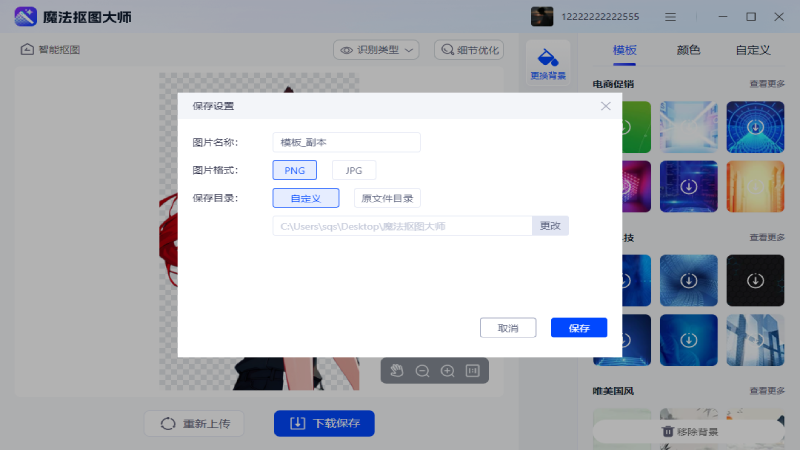Click 更改 to change the save path

coord(550,226)
